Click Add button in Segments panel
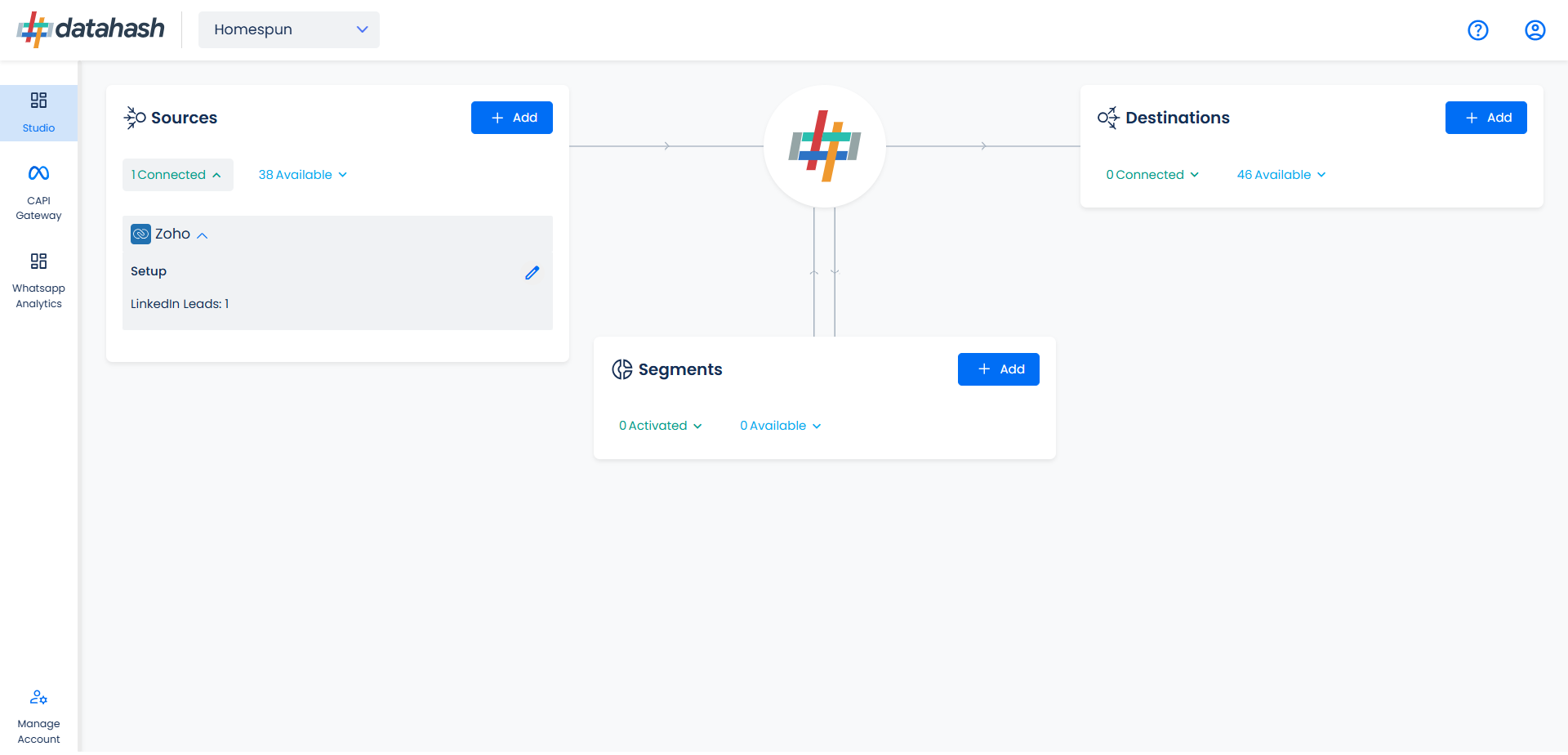Viewport: 1568px width, 755px height. (x=998, y=369)
